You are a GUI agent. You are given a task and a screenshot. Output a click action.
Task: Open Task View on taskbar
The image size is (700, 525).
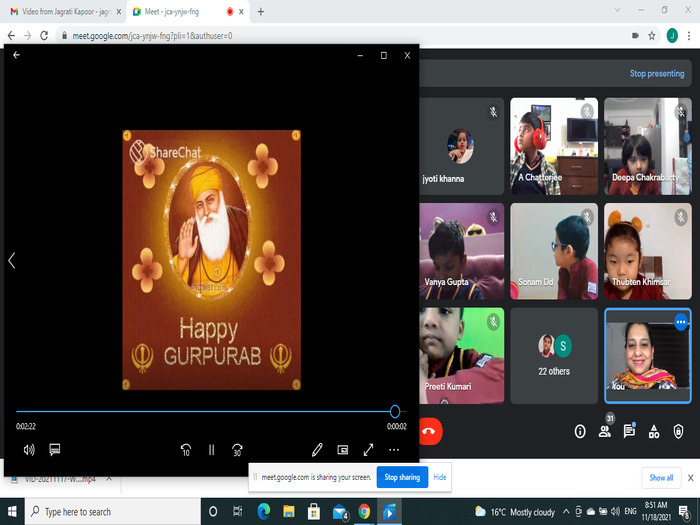[238, 512]
